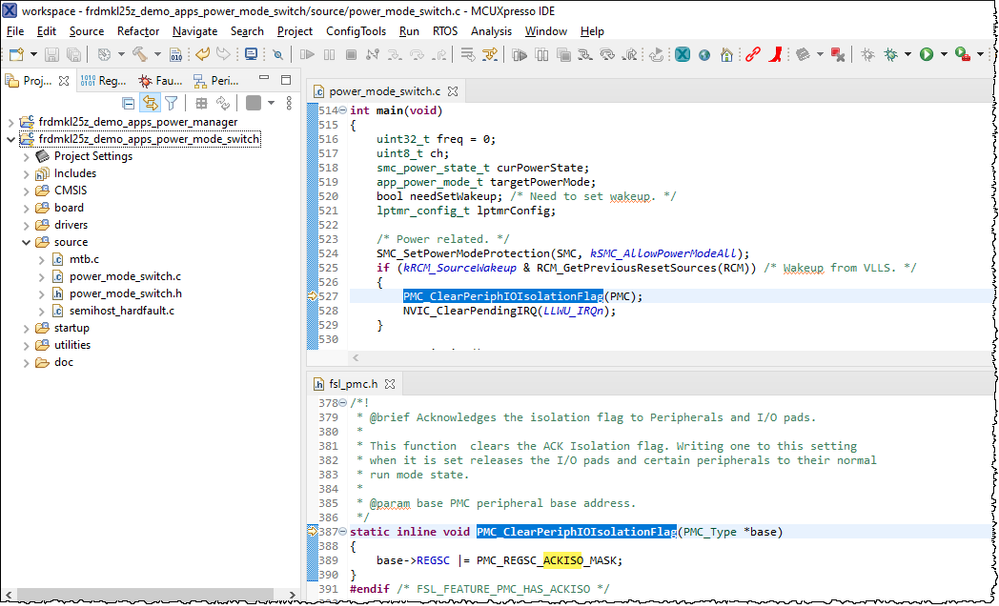Click the Save All icon
The width and height of the screenshot is (999, 606).
[73, 55]
